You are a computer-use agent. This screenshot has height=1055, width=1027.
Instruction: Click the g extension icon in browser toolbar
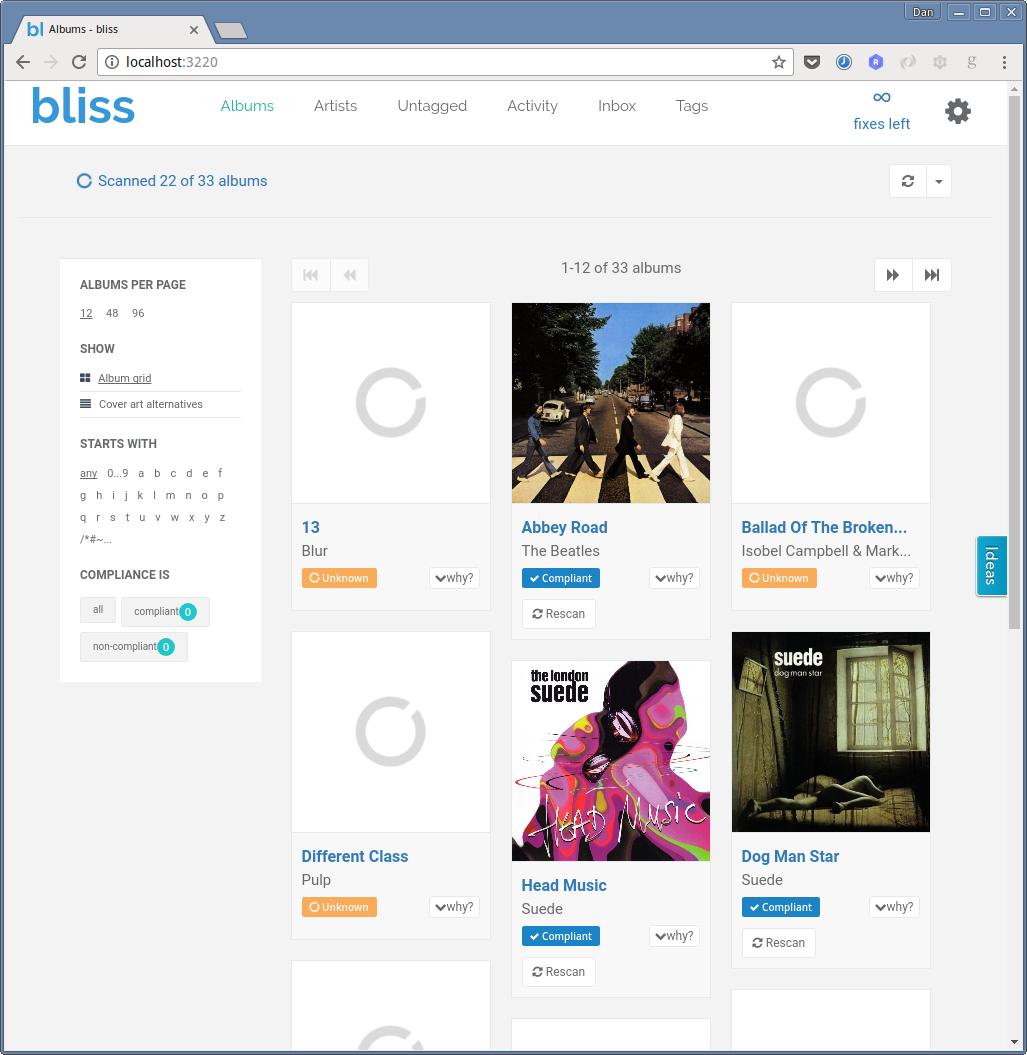tap(971, 63)
